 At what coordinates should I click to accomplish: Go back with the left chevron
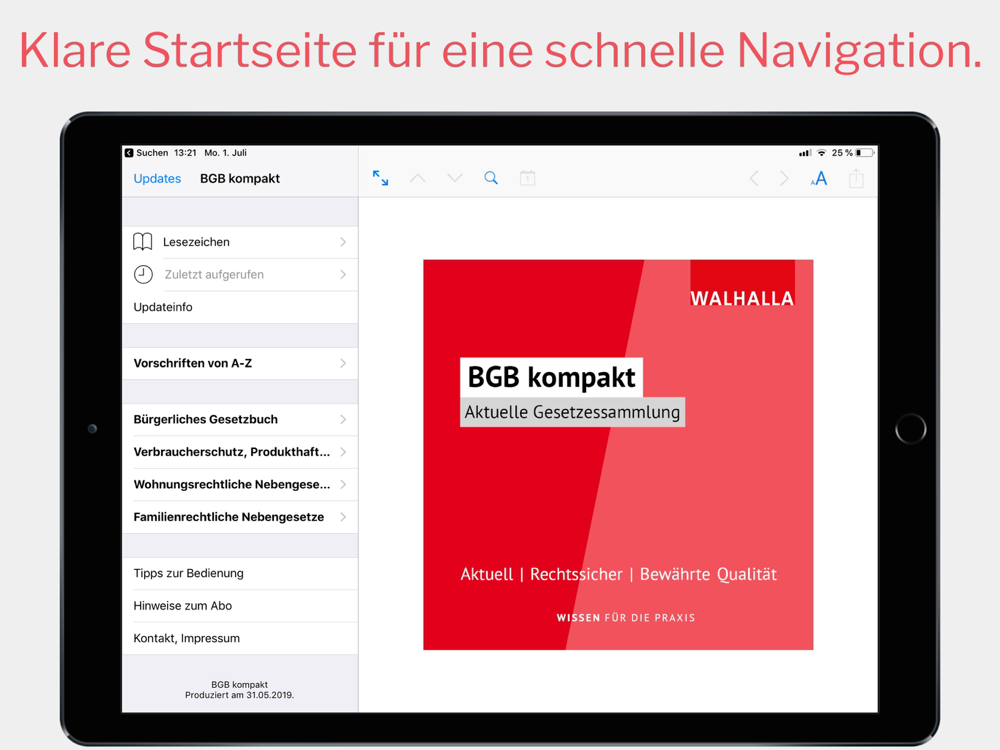click(x=754, y=179)
